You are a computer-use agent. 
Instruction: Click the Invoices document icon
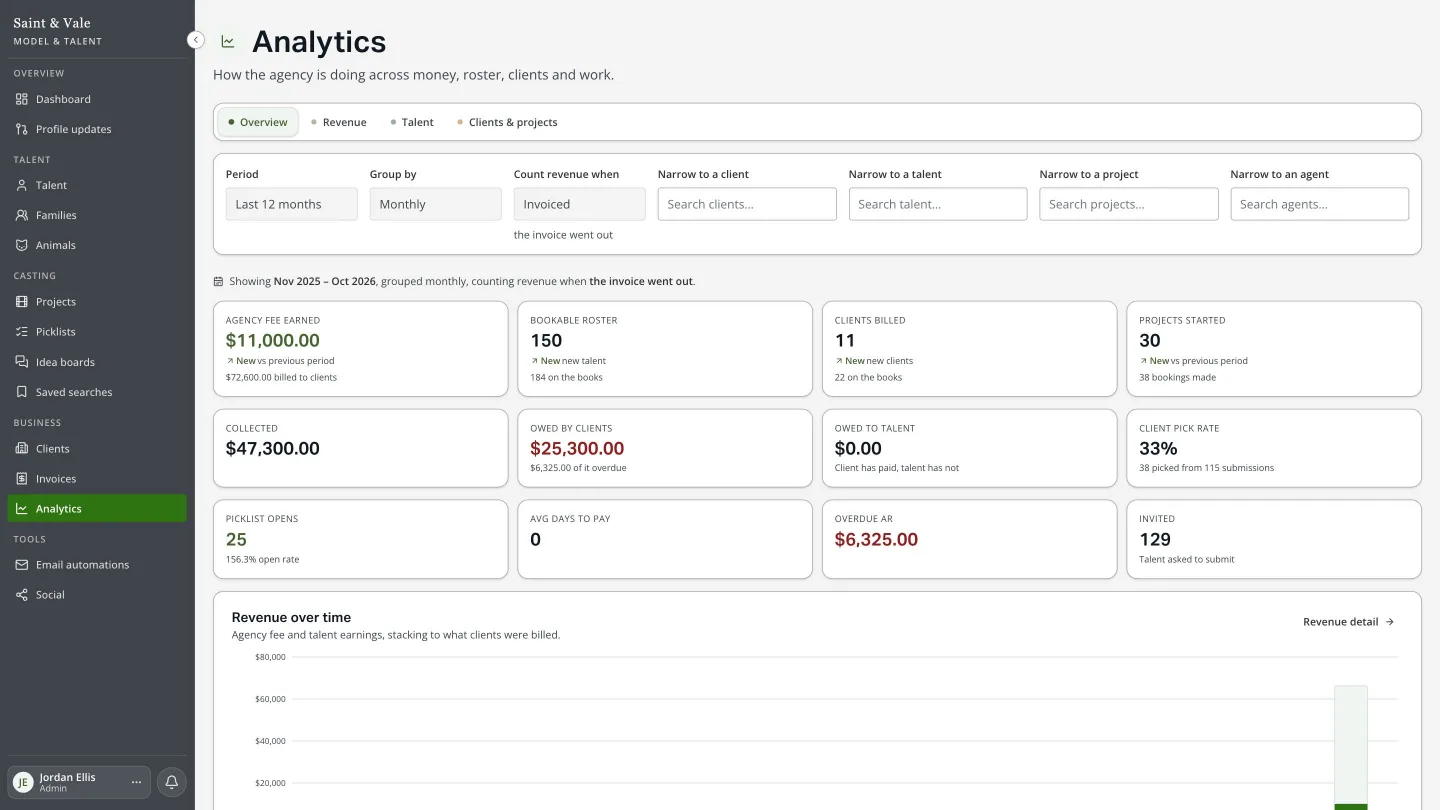point(22,479)
